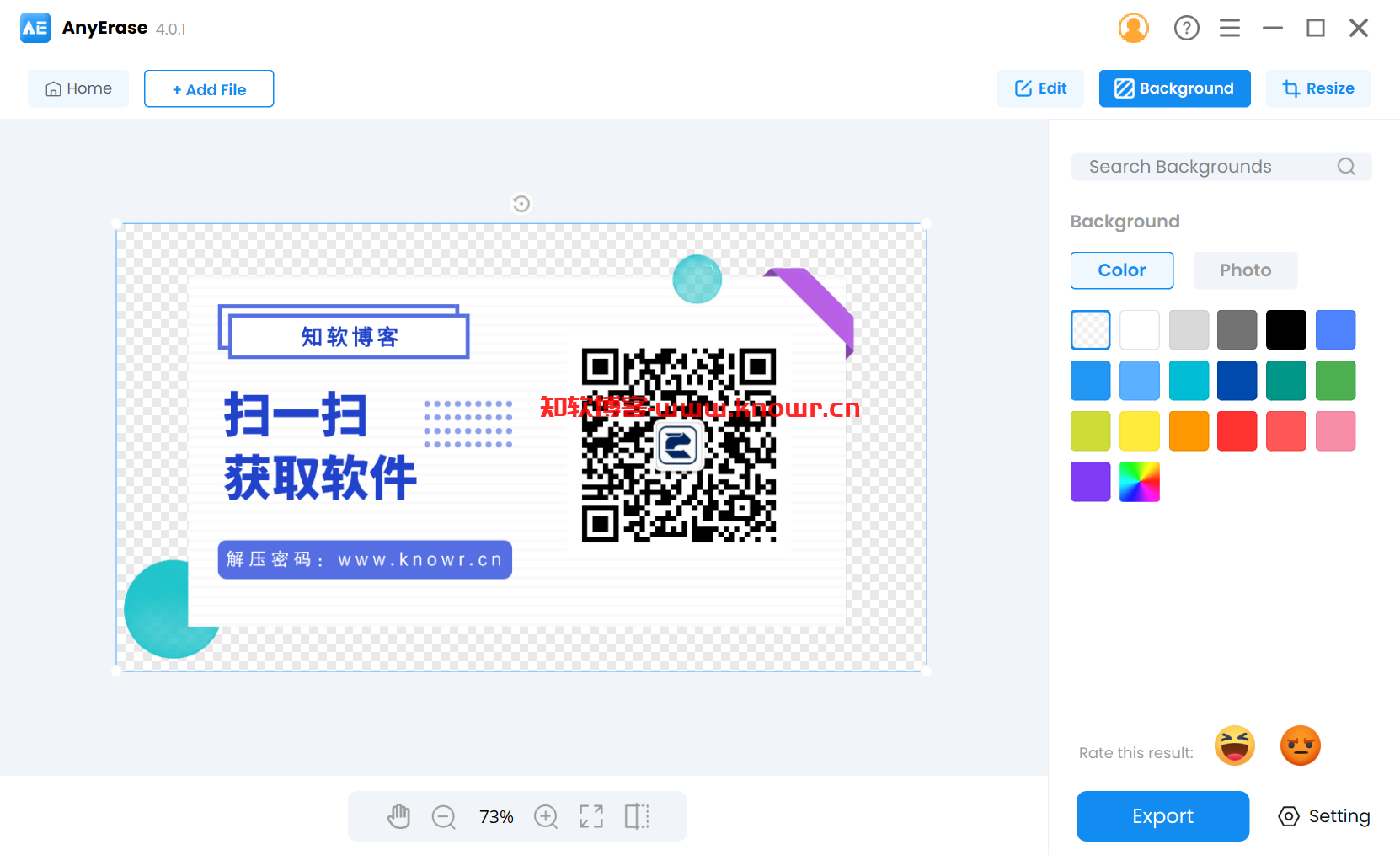Viewport: 1400px width, 855px height.
Task: Click the top-right corner handle of image
Action: coord(927,223)
